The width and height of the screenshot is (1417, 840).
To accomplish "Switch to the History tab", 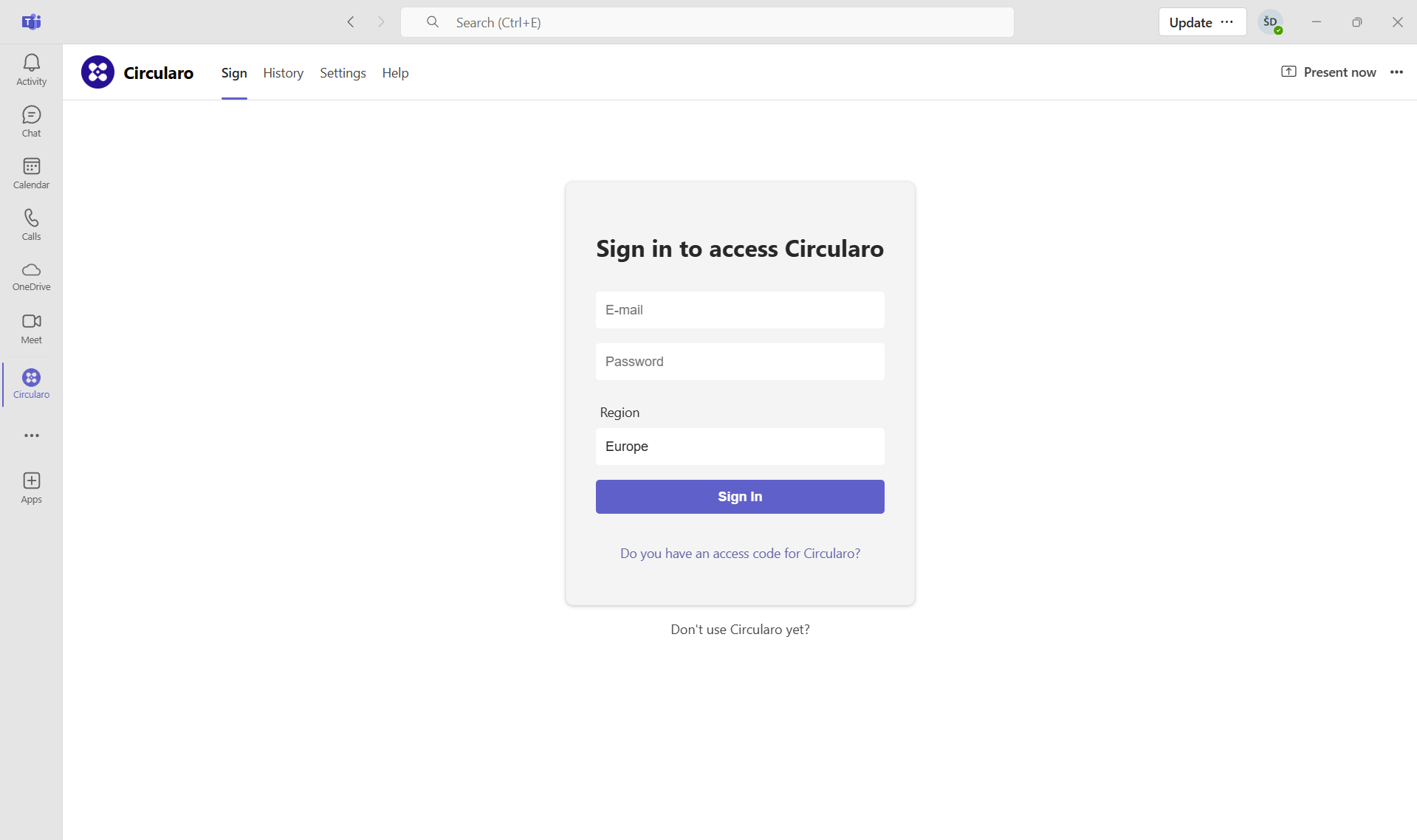I will [283, 73].
